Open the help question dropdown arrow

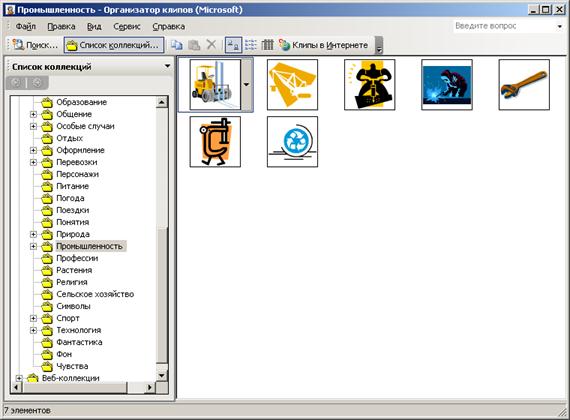click(559, 26)
